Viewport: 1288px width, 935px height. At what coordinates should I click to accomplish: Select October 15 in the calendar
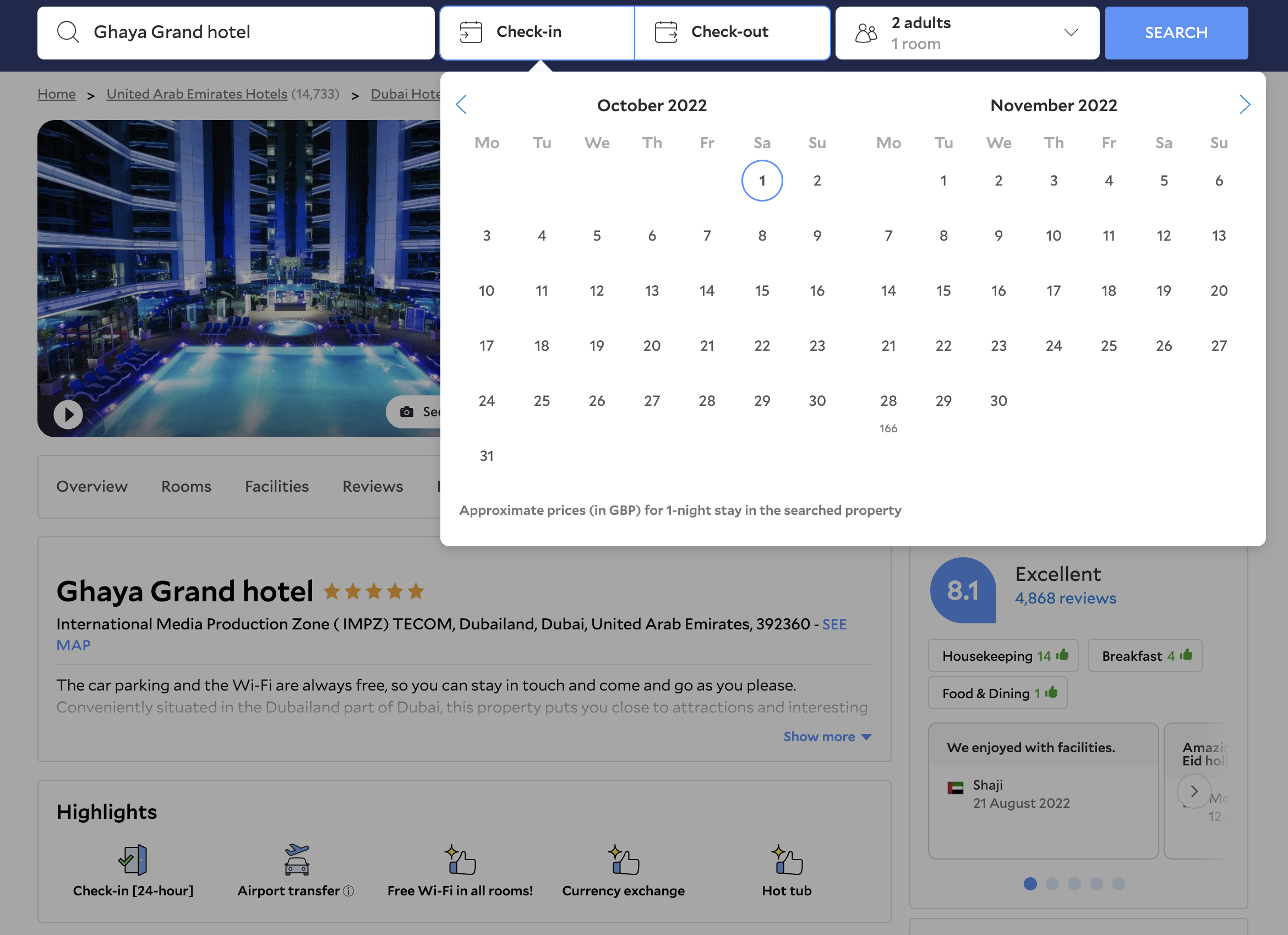[762, 291]
